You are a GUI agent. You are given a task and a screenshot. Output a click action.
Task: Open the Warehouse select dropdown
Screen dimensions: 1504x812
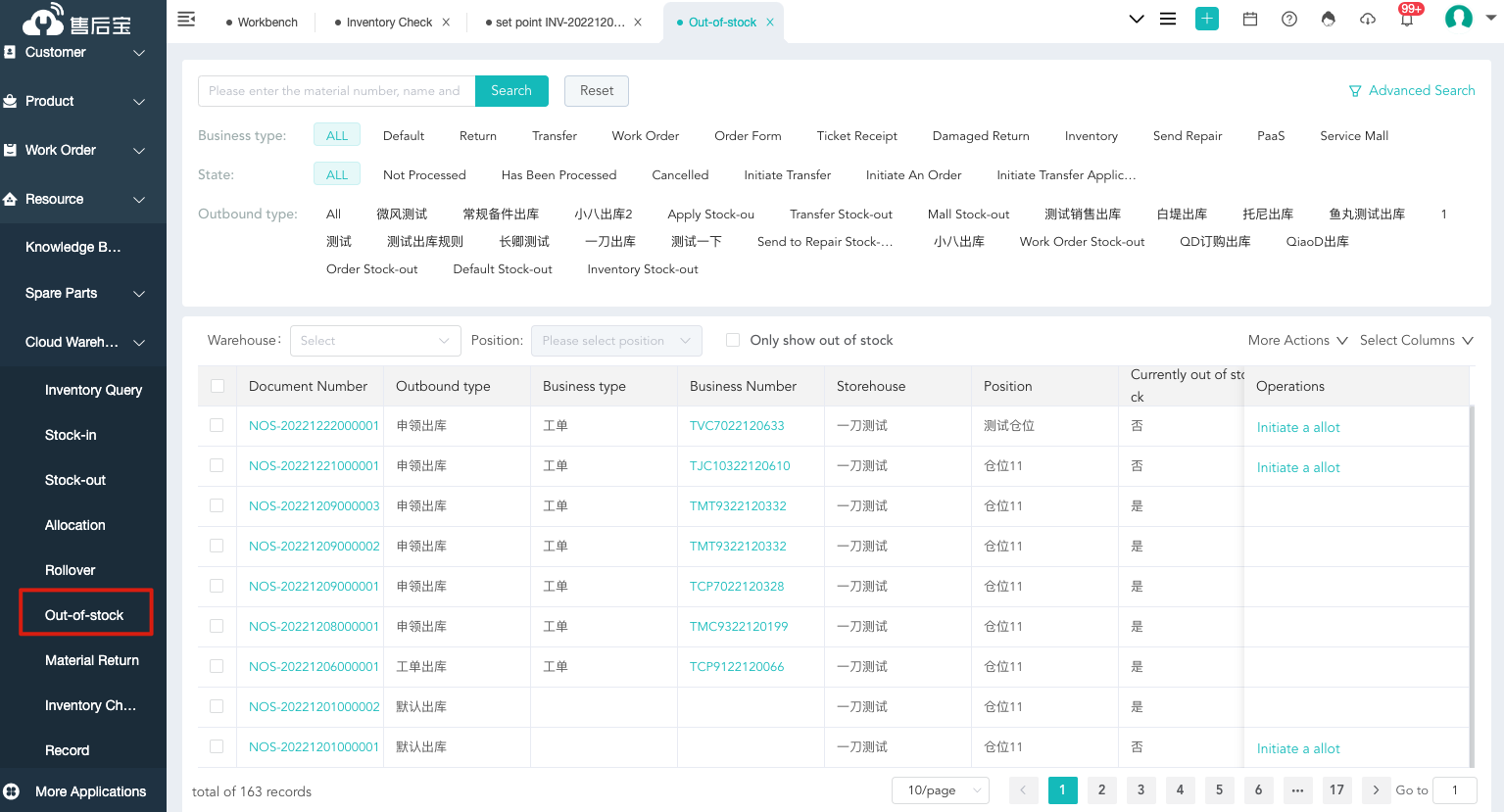(x=375, y=341)
